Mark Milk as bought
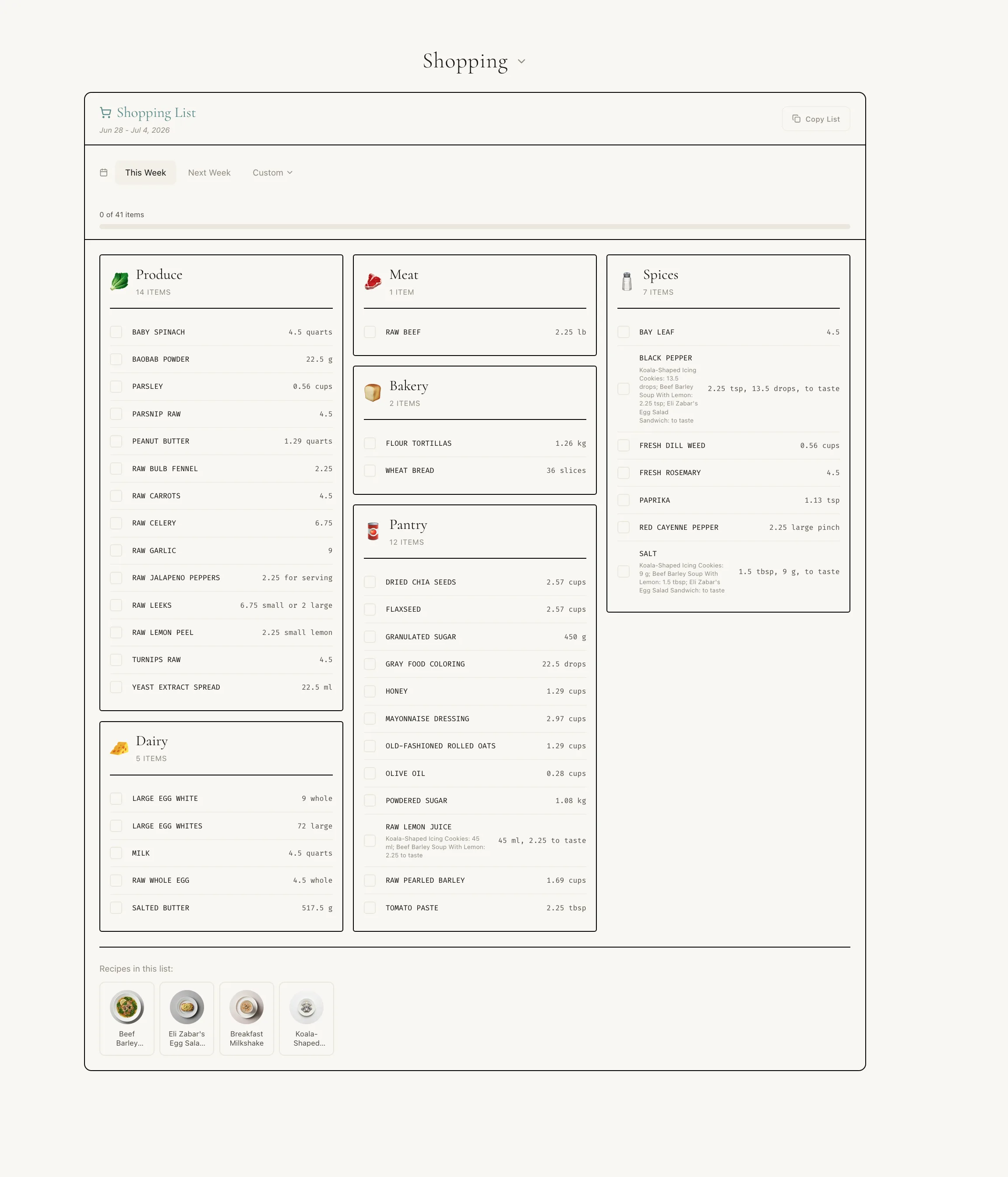 (116, 853)
